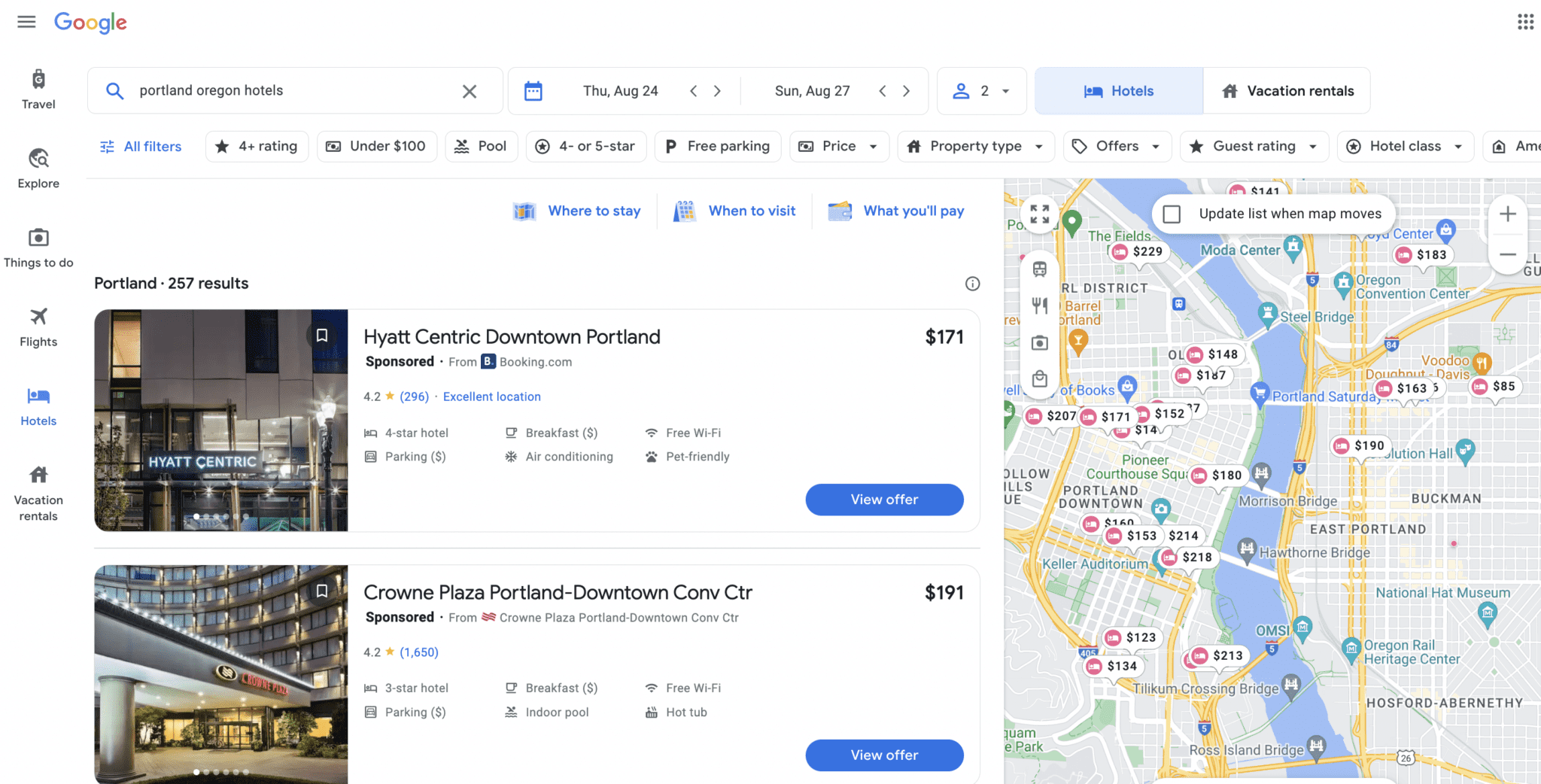Switch to the Vacation rentals tab
This screenshot has height=784, width=1541.
point(1287,90)
